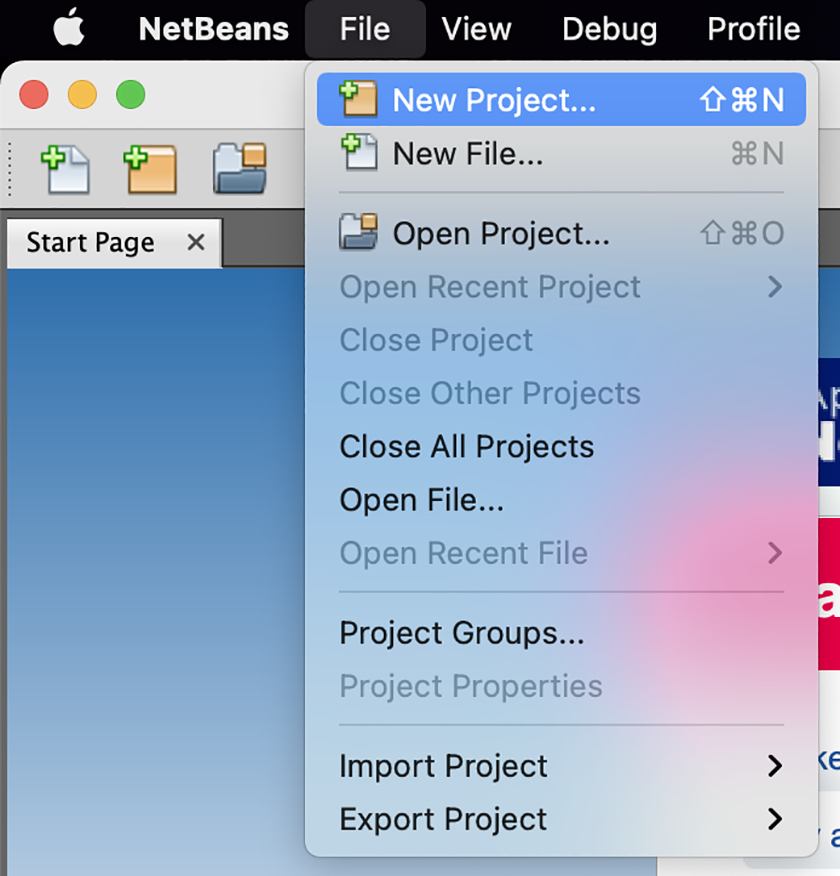Image resolution: width=840 pixels, height=876 pixels.
Task: Click the New File icon beside New File entry
Action: pyautogui.click(x=360, y=153)
